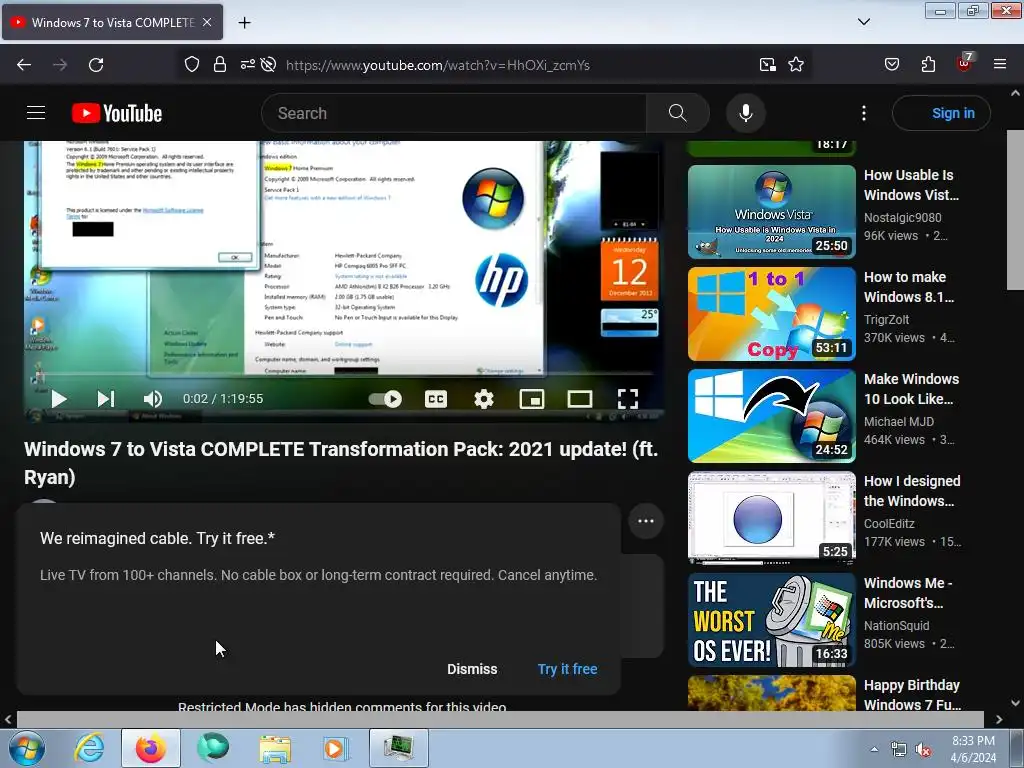This screenshot has width=1024, height=768.
Task: Click the Nostalgic9080 channel name
Action: coord(903,217)
